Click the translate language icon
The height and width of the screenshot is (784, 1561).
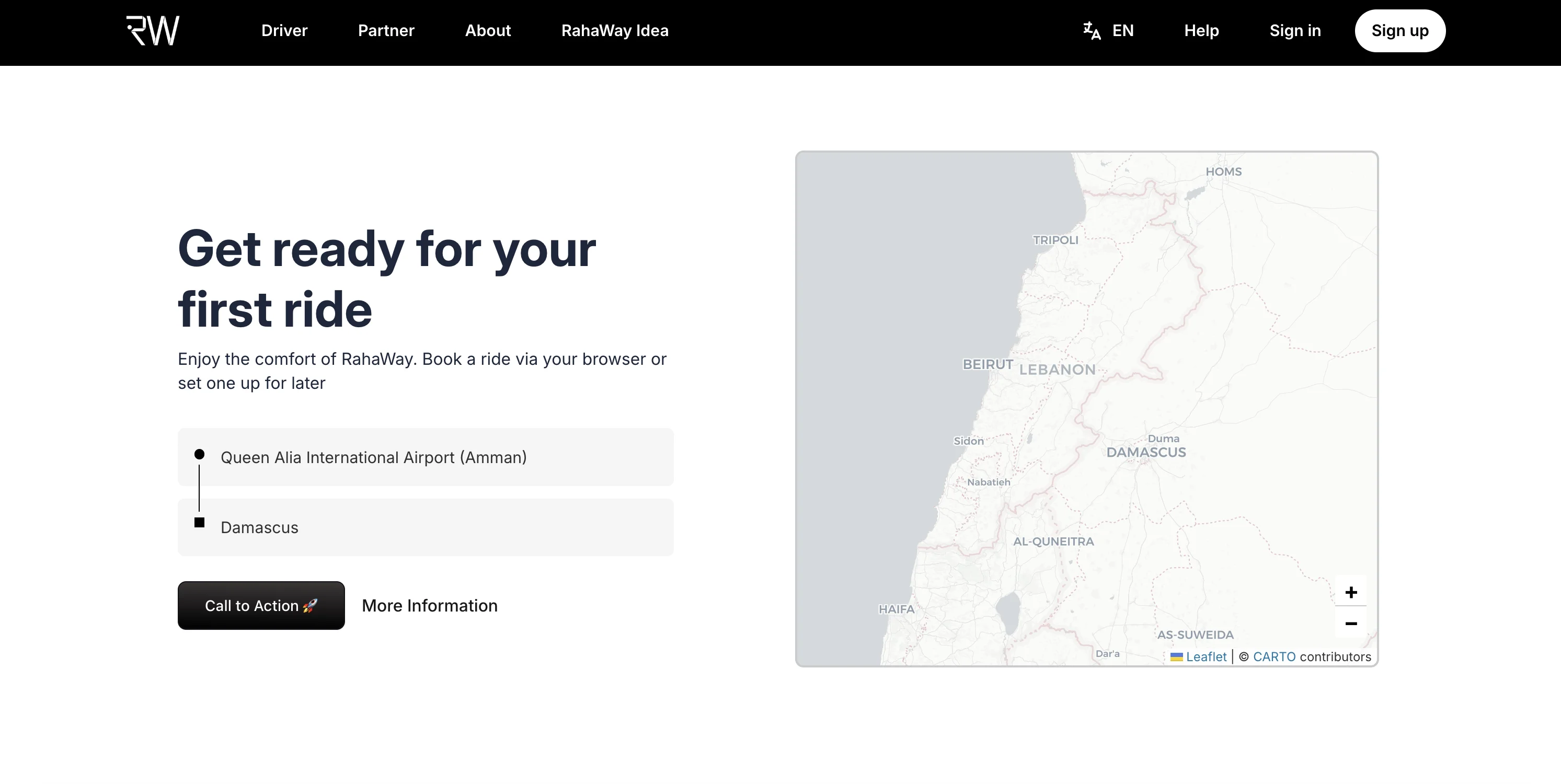tap(1092, 30)
